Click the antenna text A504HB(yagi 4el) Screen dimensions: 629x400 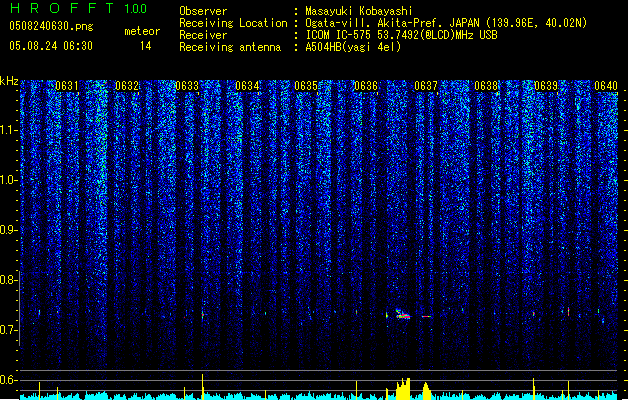click(353, 47)
